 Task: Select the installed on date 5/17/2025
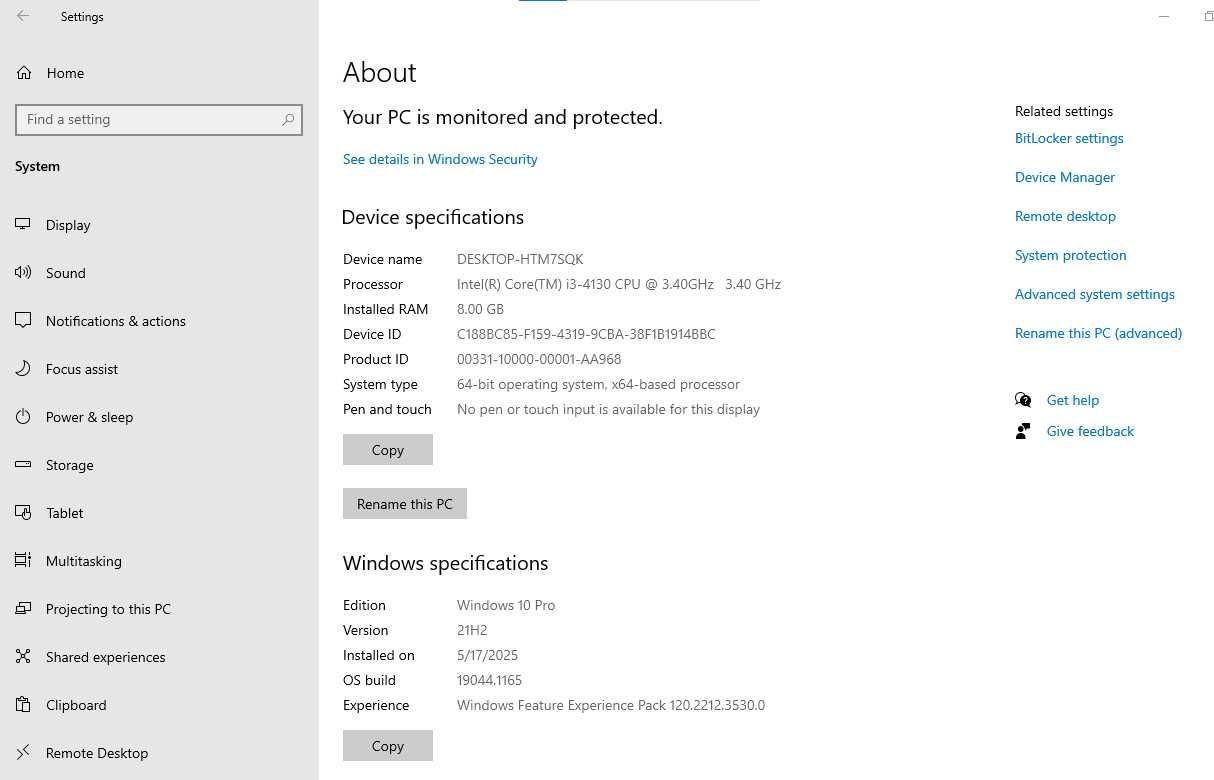click(487, 655)
